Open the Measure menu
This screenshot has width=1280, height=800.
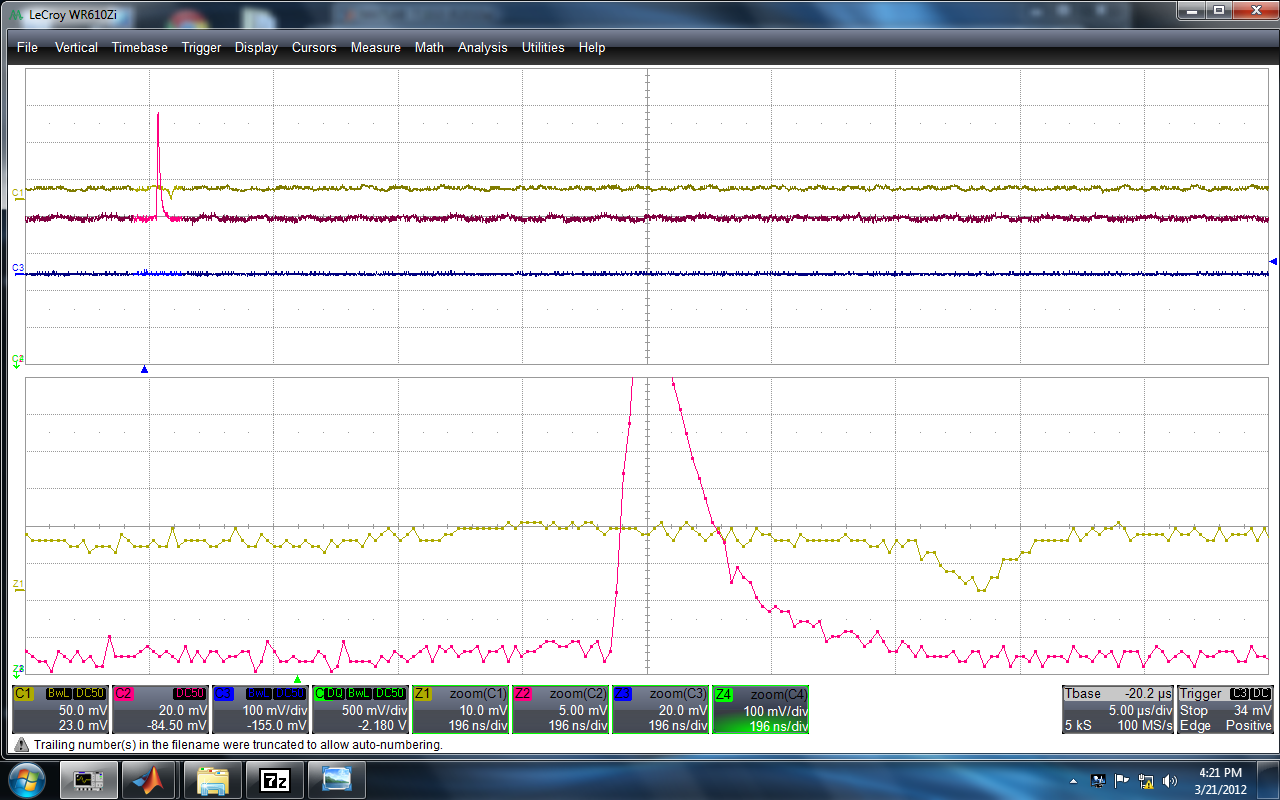[376, 47]
